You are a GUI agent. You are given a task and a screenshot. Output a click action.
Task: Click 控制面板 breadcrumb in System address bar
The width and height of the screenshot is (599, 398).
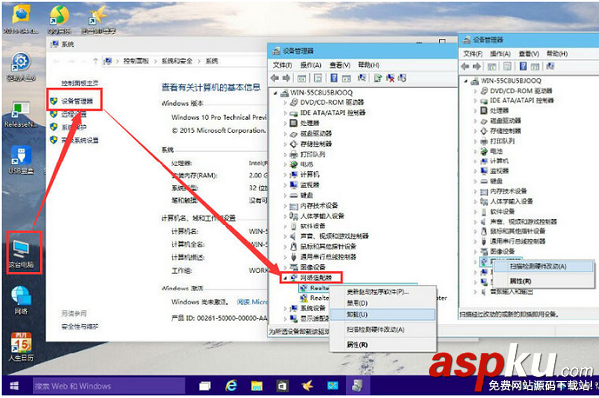pyautogui.click(x=136, y=61)
